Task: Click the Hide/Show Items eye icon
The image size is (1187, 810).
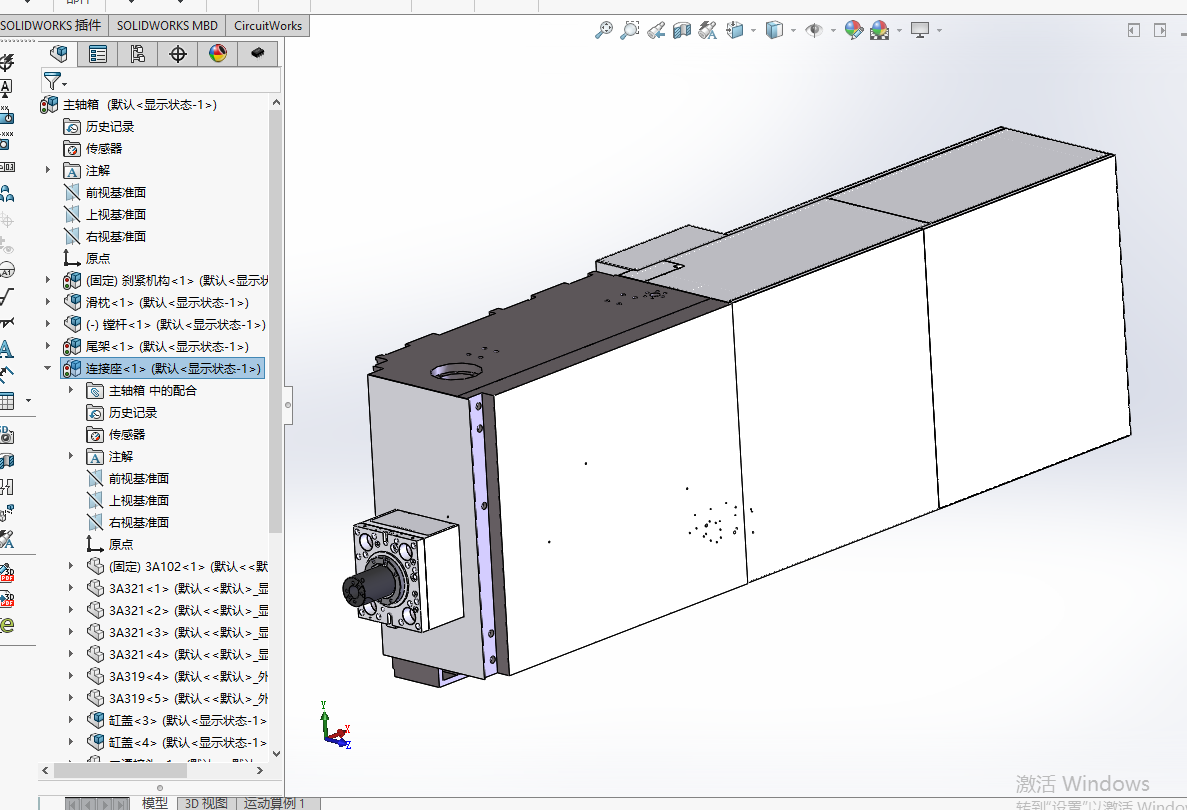Action: point(814,30)
